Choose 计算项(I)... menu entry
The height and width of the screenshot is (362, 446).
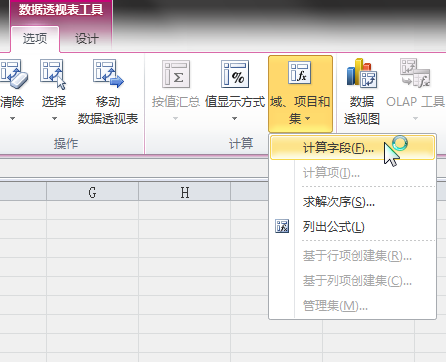click(x=353, y=173)
